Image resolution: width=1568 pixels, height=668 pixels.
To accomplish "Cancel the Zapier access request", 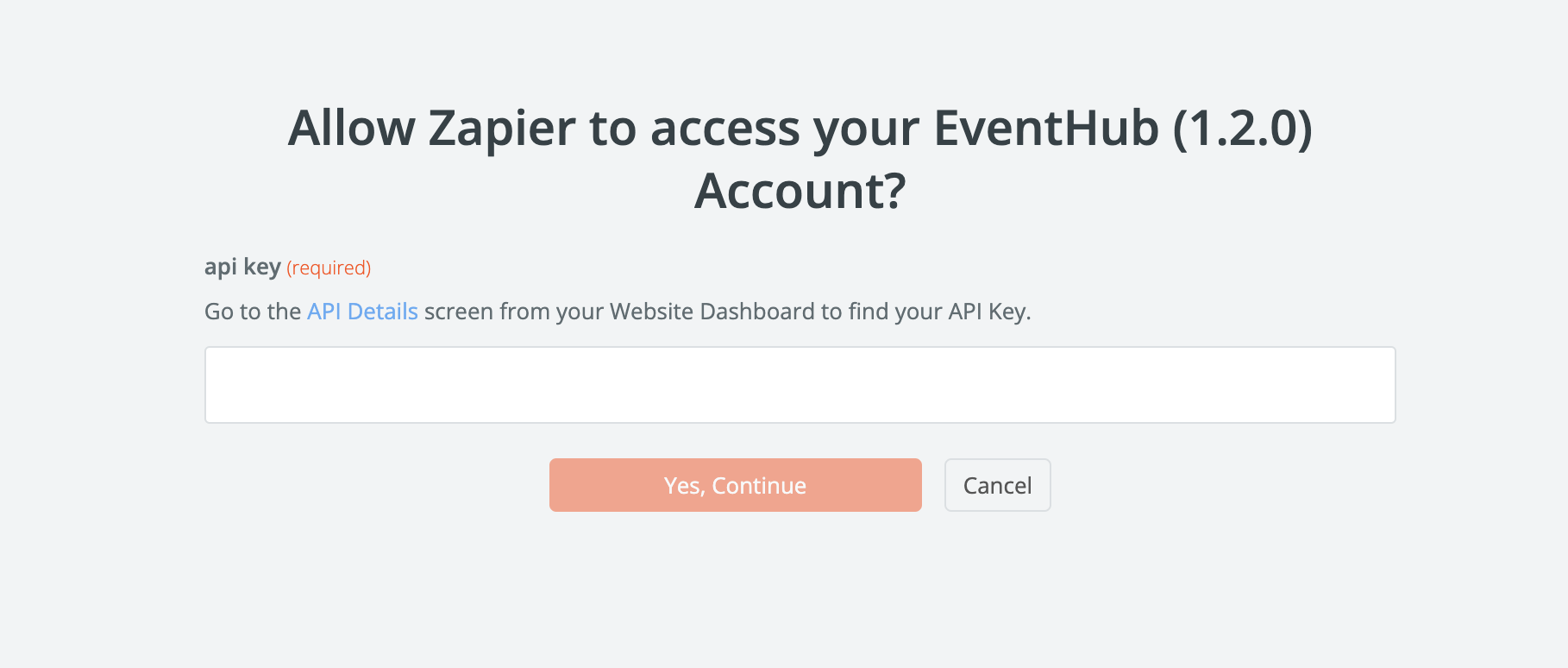I will (x=997, y=485).
